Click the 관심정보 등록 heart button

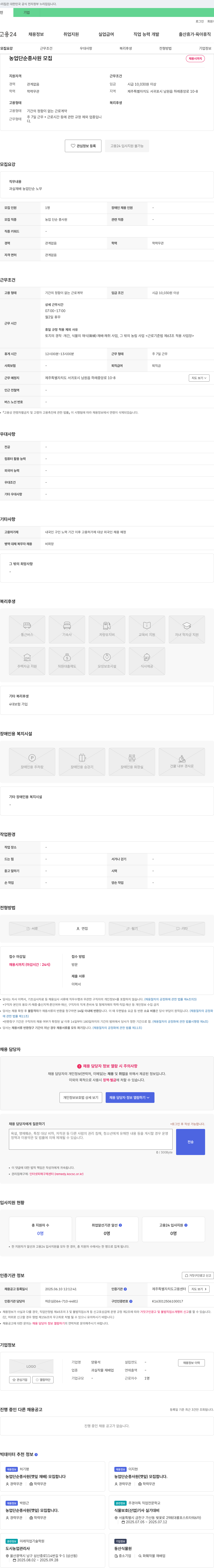pyautogui.click(x=83, y=146)
